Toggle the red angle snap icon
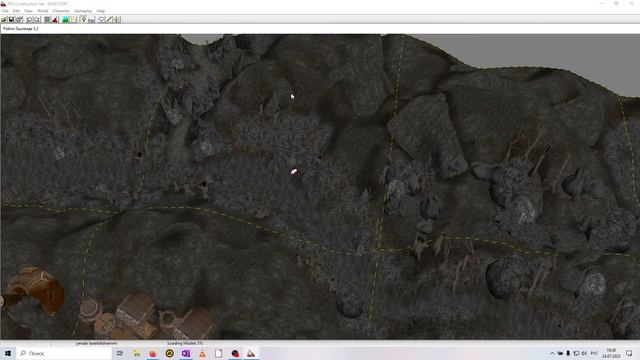The width and height of the screenshot is (640, 360). point(55,20)
